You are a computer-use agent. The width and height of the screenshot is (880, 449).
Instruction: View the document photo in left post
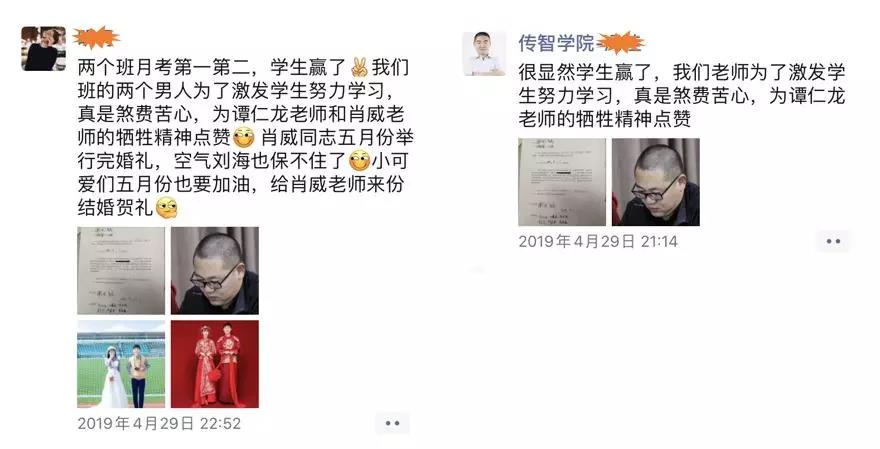click(121, 271)
